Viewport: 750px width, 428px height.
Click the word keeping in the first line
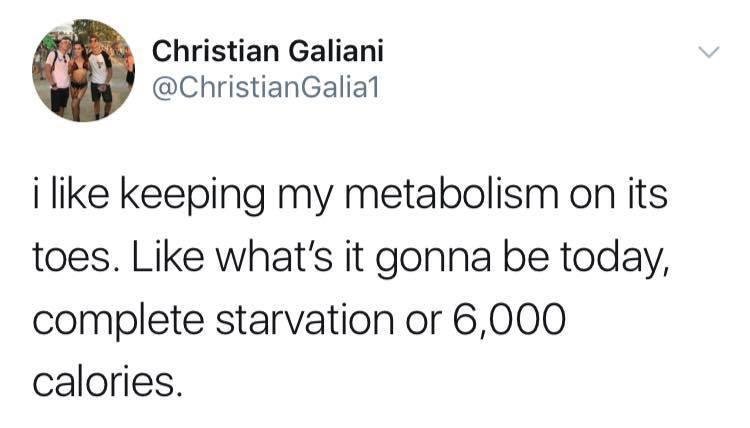tap(192, 196)
